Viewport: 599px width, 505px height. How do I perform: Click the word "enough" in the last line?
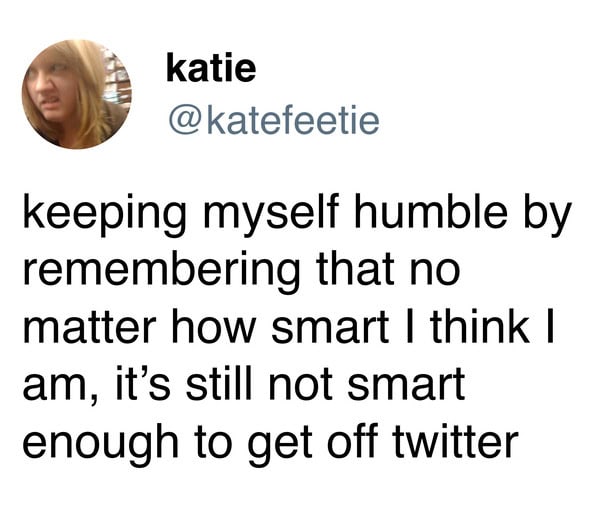(x=100, y=445)
